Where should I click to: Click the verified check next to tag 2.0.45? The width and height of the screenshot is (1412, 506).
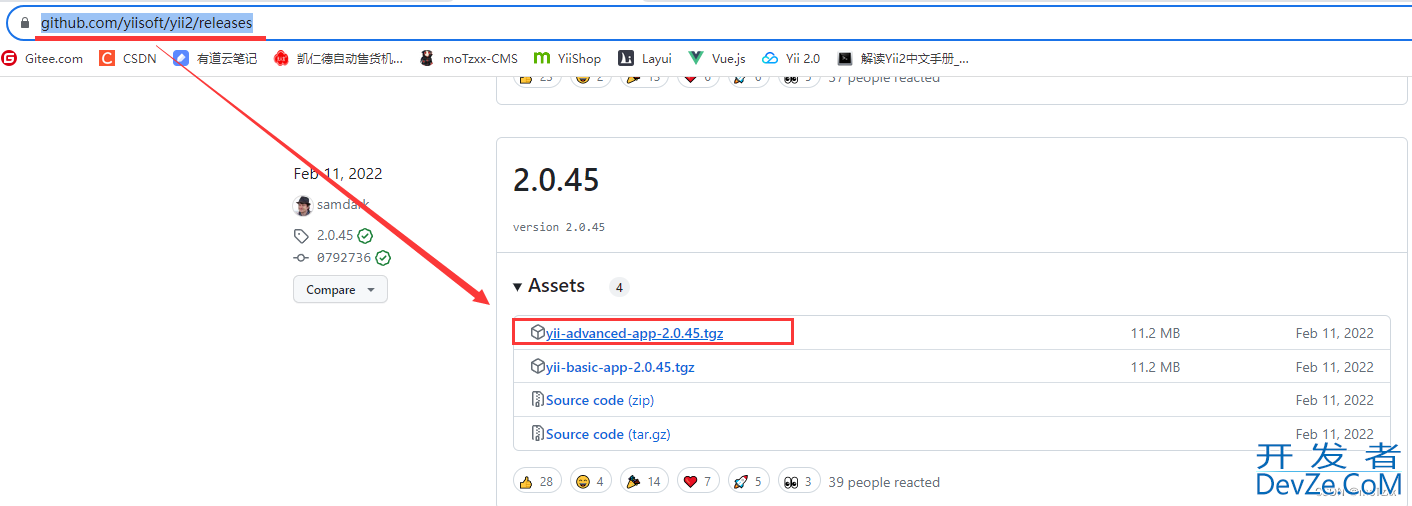(365, 236)
